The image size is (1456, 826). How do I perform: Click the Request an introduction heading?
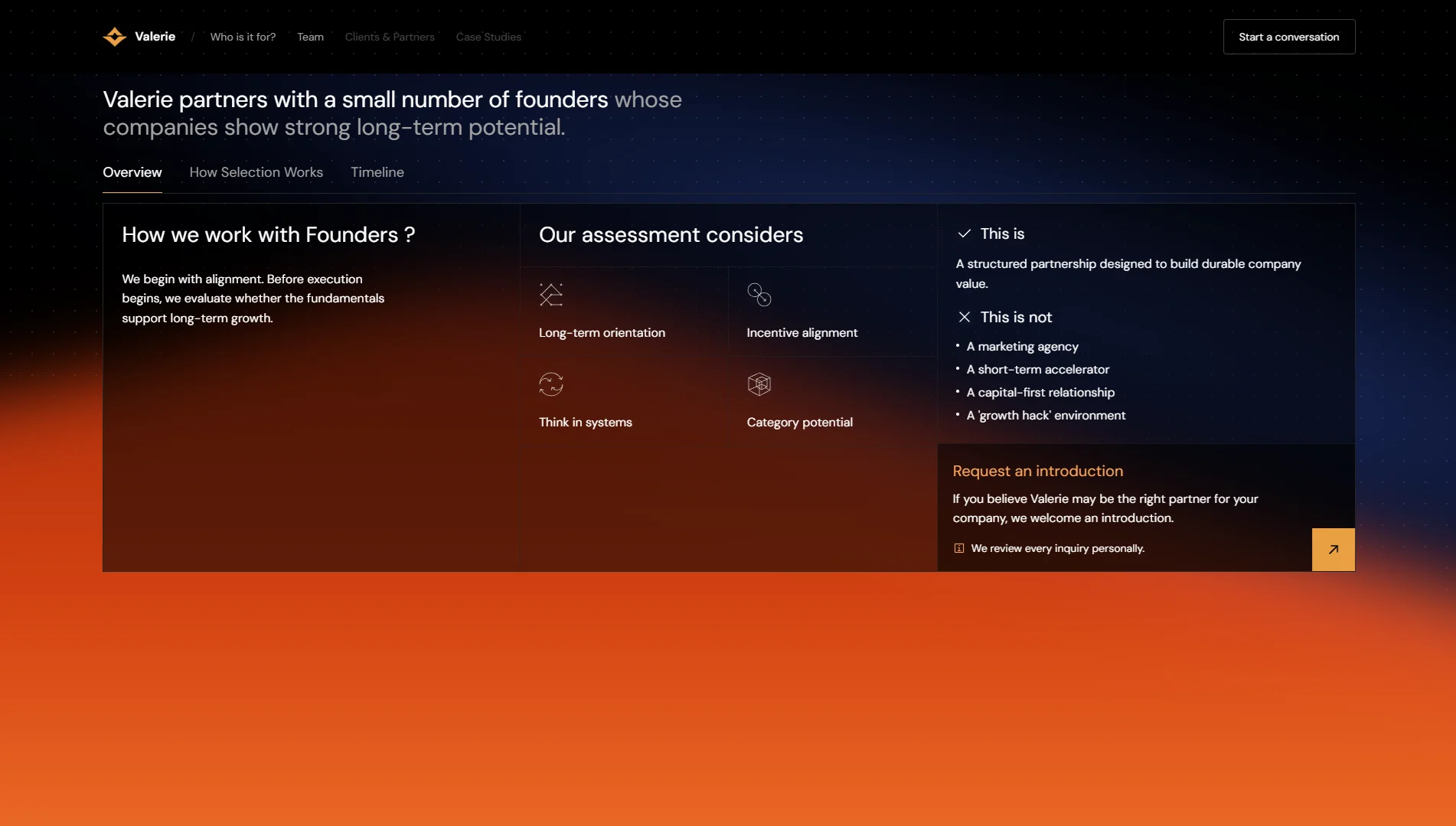pos(1038,471)
